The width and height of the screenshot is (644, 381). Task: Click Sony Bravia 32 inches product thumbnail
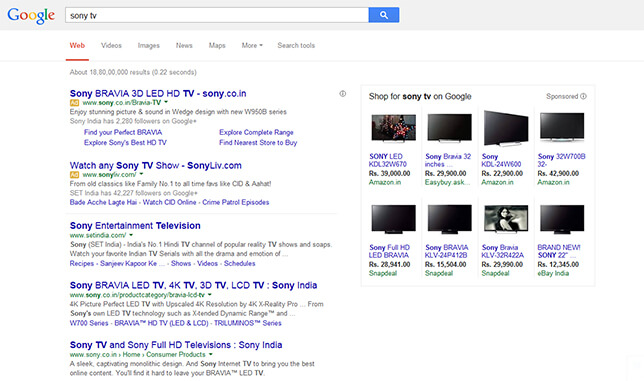449,128
